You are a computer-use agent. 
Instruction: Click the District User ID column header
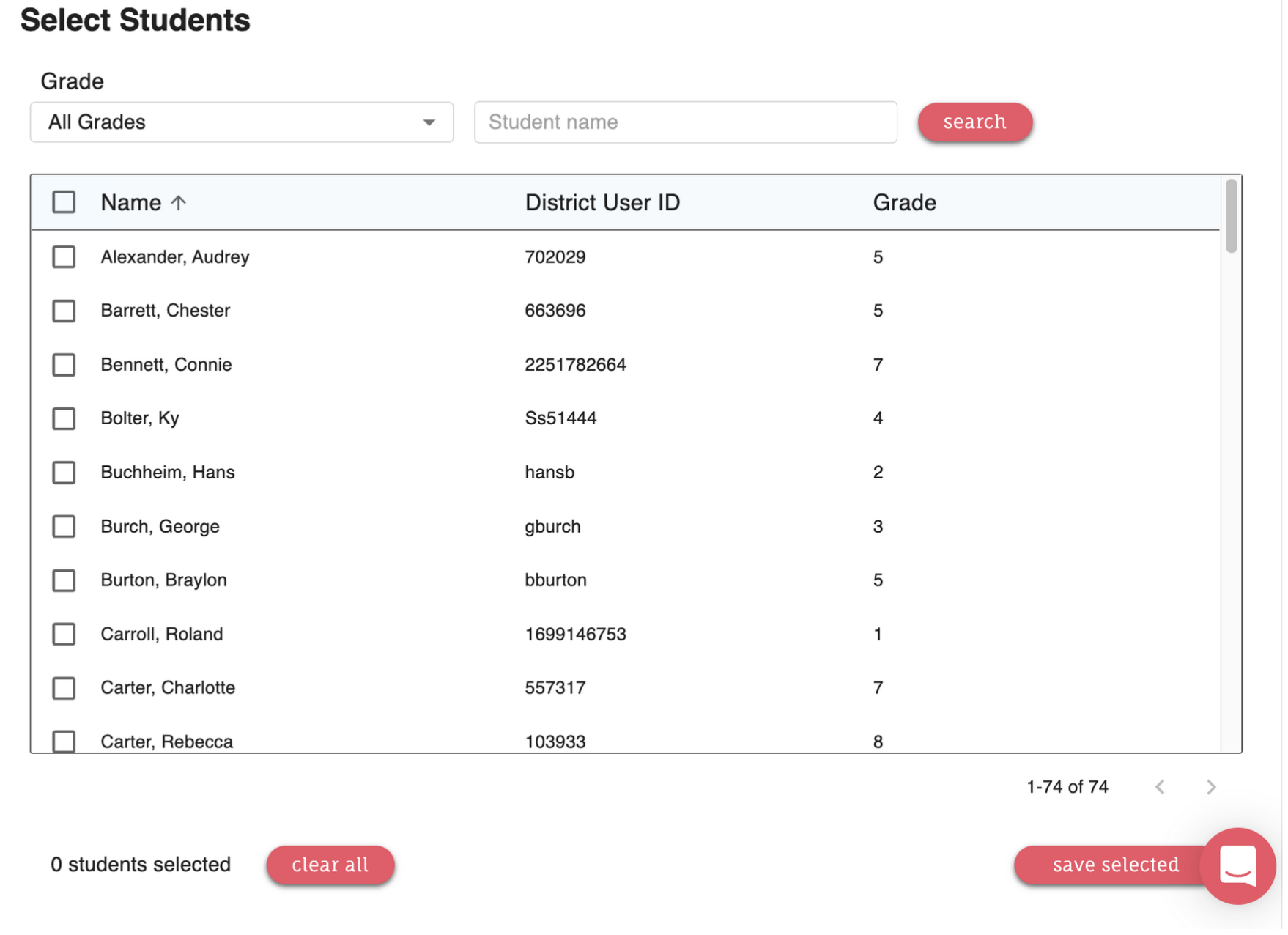point(604,203)
